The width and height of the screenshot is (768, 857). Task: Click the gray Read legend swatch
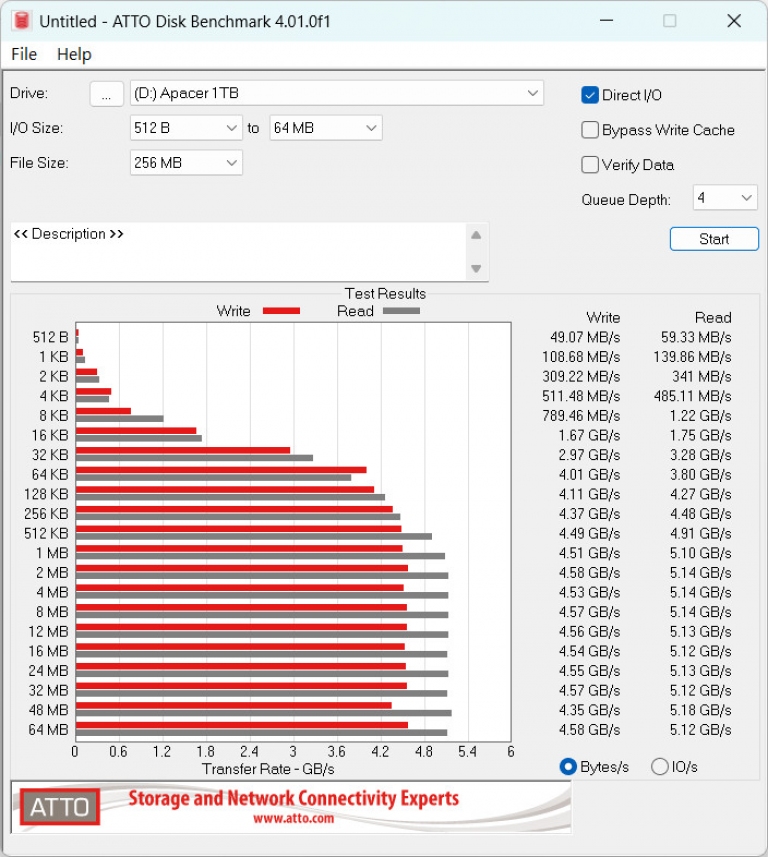pyautogui.click(x=401, y=311)
